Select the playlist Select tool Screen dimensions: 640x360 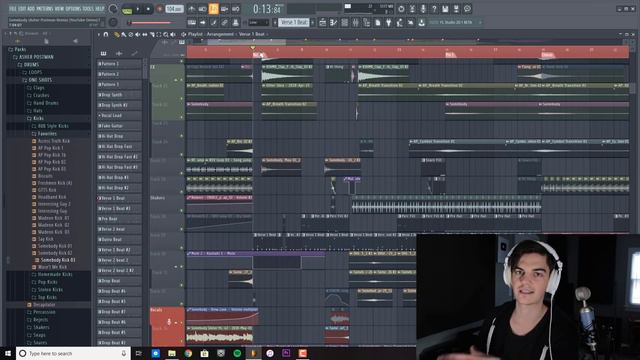[x=159, y=35]
